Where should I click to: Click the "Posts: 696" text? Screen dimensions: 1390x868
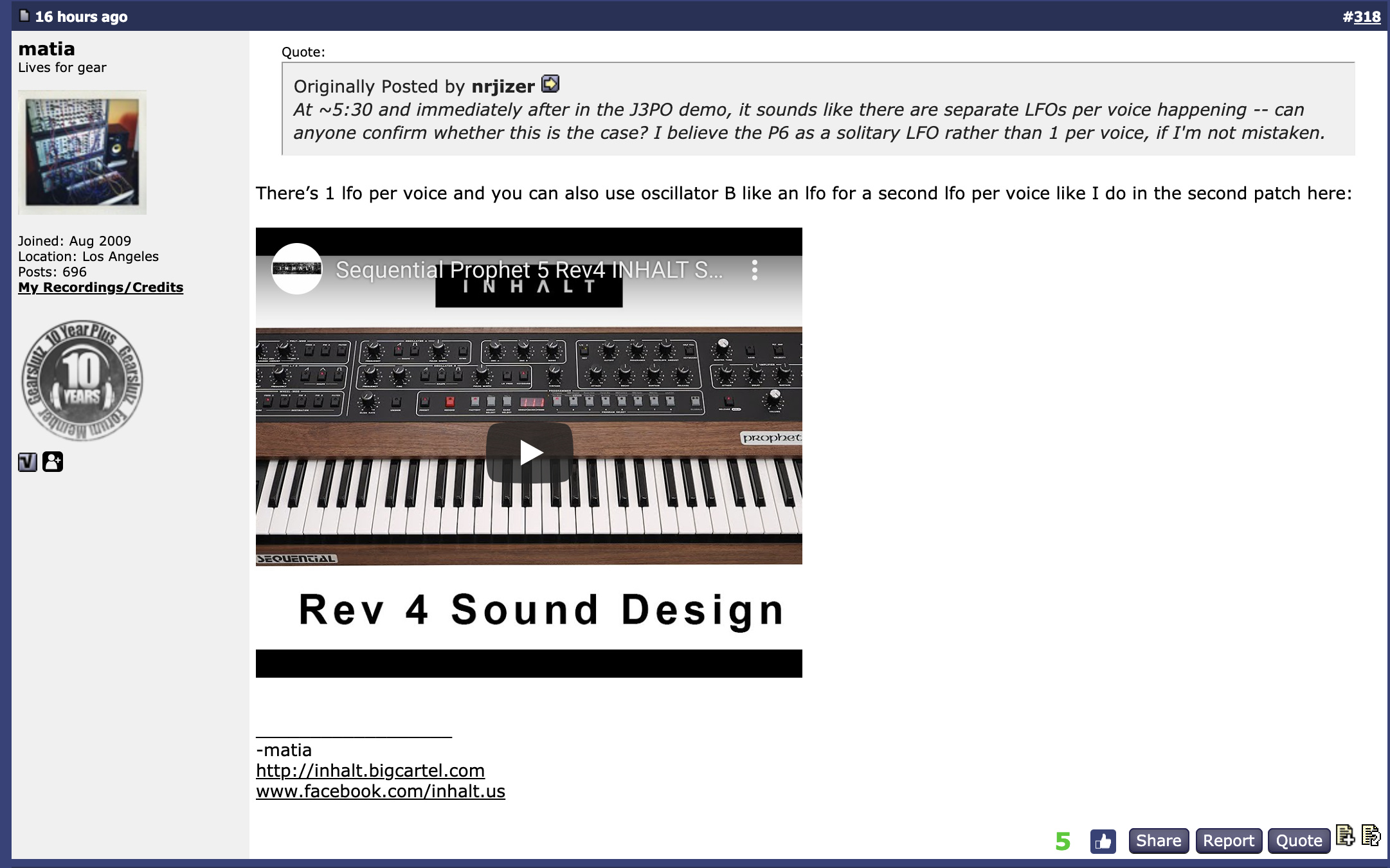tap(52, 272)
